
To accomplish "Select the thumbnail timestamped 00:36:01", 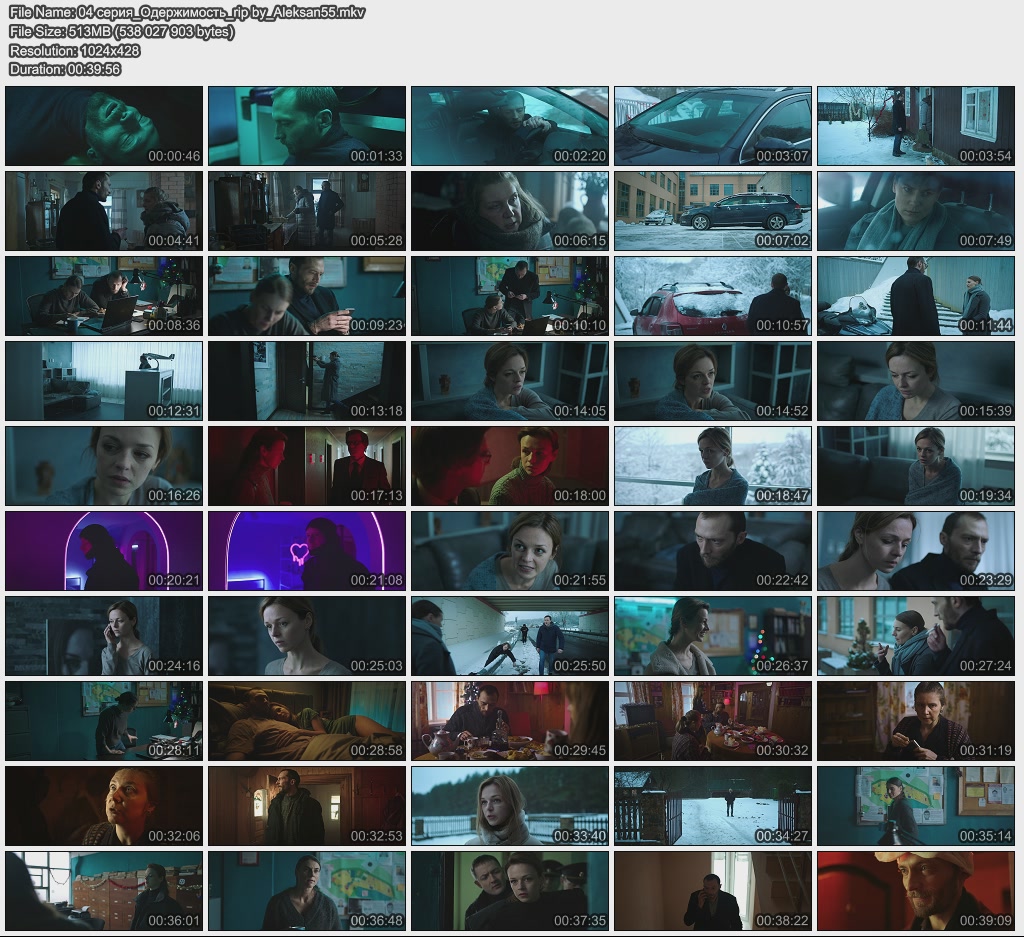I will pyautogui.click(x=104, y=891).
